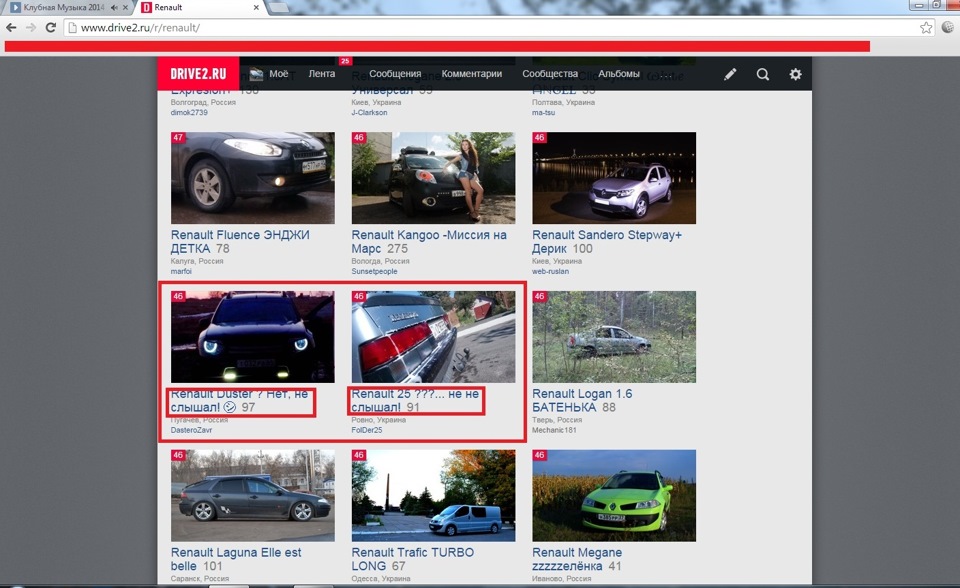Open user profile marfoi
960x588 pixels.
click(x=181, y=271)
